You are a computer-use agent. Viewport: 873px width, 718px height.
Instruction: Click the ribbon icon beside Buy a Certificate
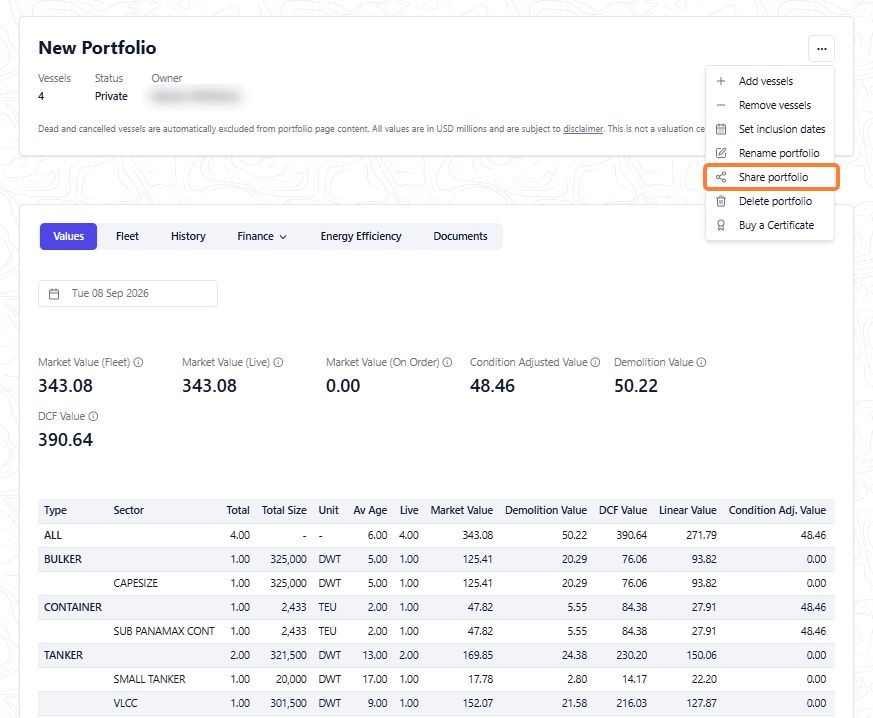(721, 225)
